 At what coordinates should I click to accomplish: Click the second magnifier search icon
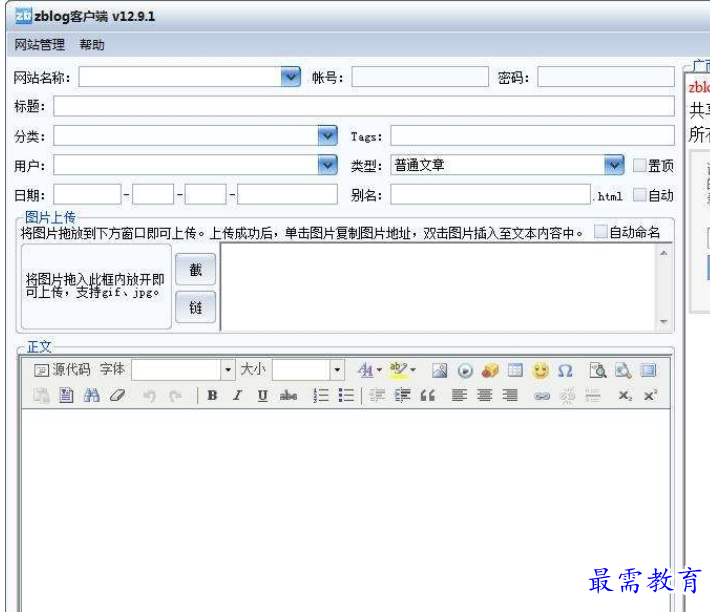pyautogui.click(x=623, y=370)
